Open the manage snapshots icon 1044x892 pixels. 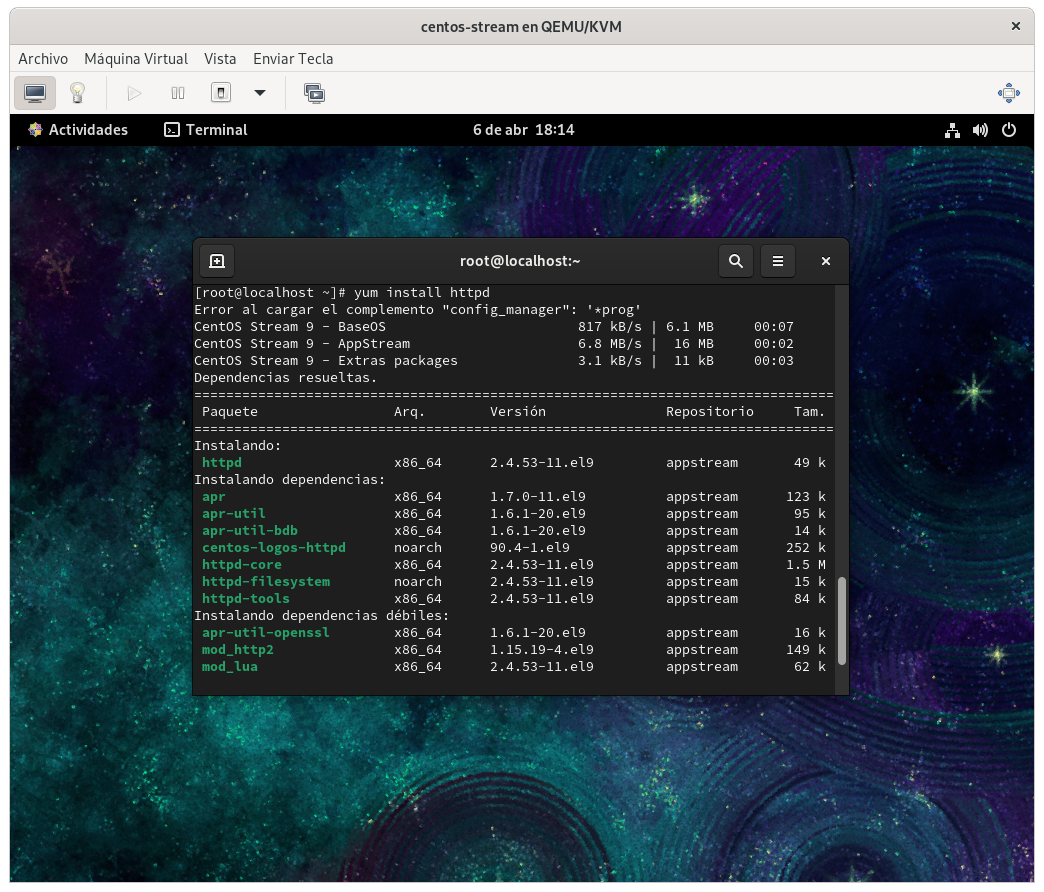[x=314, y=93]
